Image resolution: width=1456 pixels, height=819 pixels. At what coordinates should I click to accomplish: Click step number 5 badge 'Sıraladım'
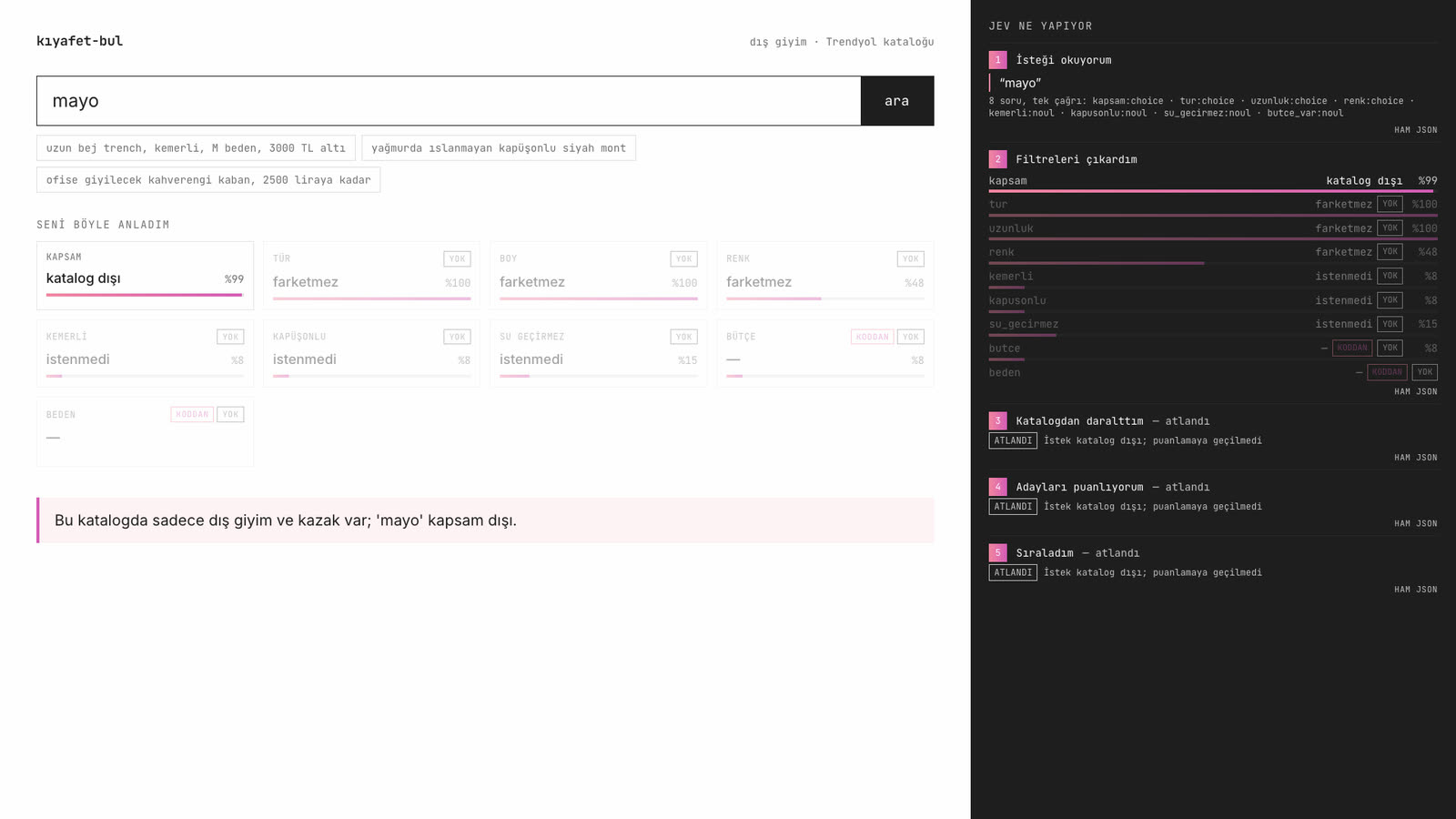point(997,553)
